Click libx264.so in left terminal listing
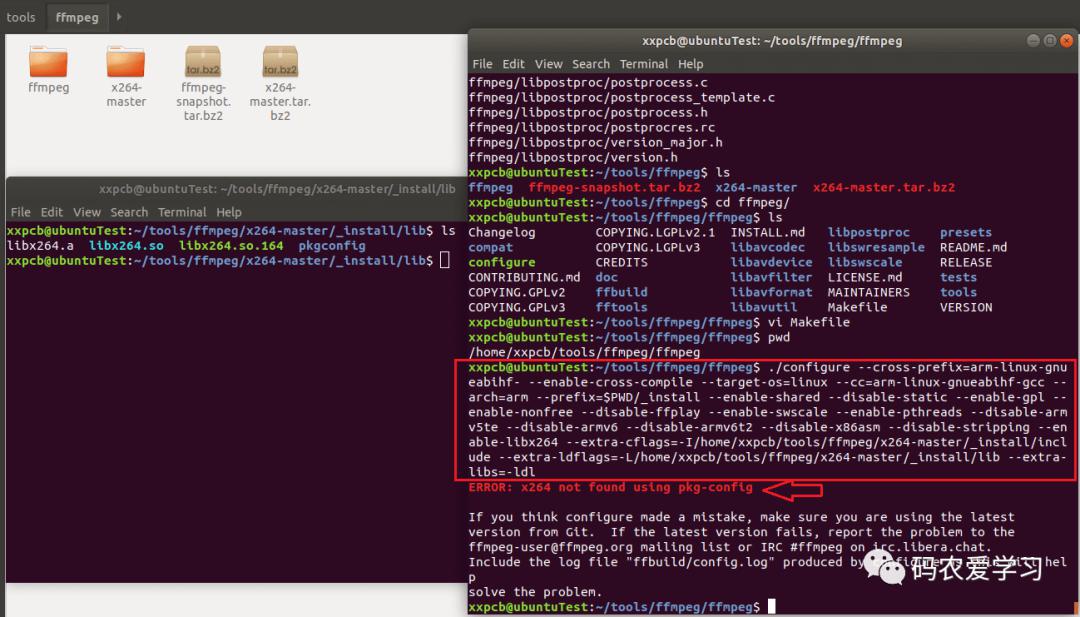 click(126, 246)
